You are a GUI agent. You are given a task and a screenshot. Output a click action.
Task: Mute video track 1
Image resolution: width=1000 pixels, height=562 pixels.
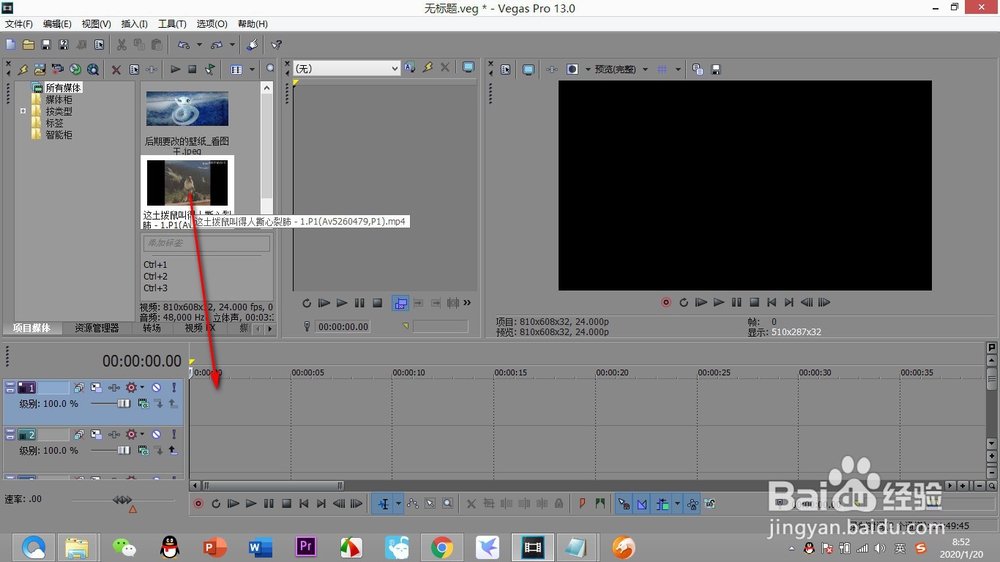[156, 387]
